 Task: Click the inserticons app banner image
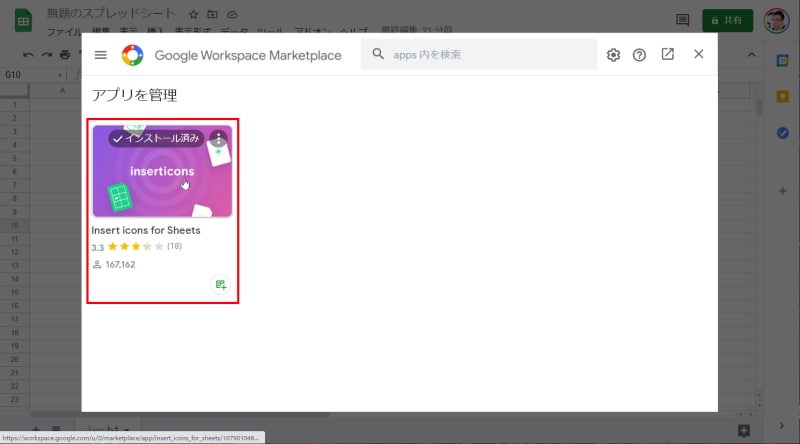[162, 171]
